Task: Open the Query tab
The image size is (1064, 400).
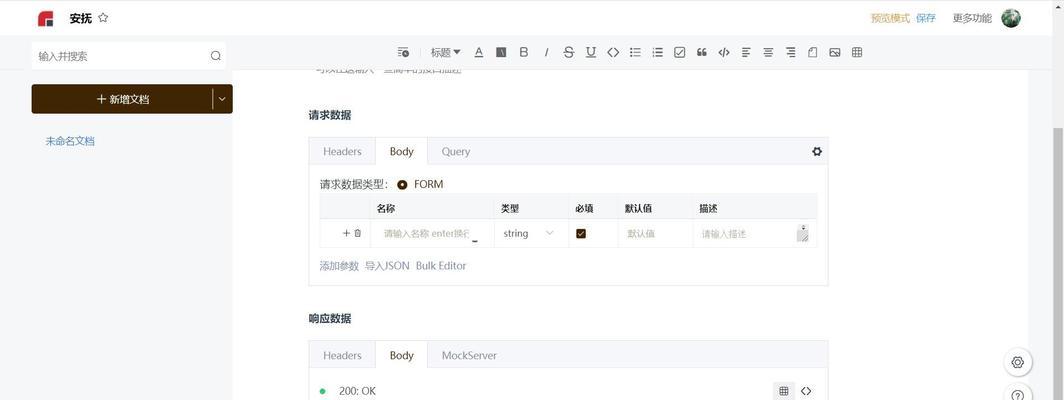Action: tap(456, 151)
